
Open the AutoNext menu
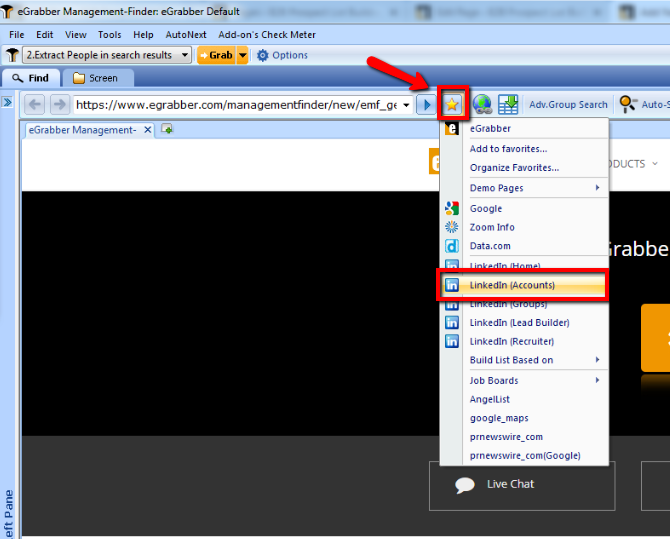(x=186, y=35)
